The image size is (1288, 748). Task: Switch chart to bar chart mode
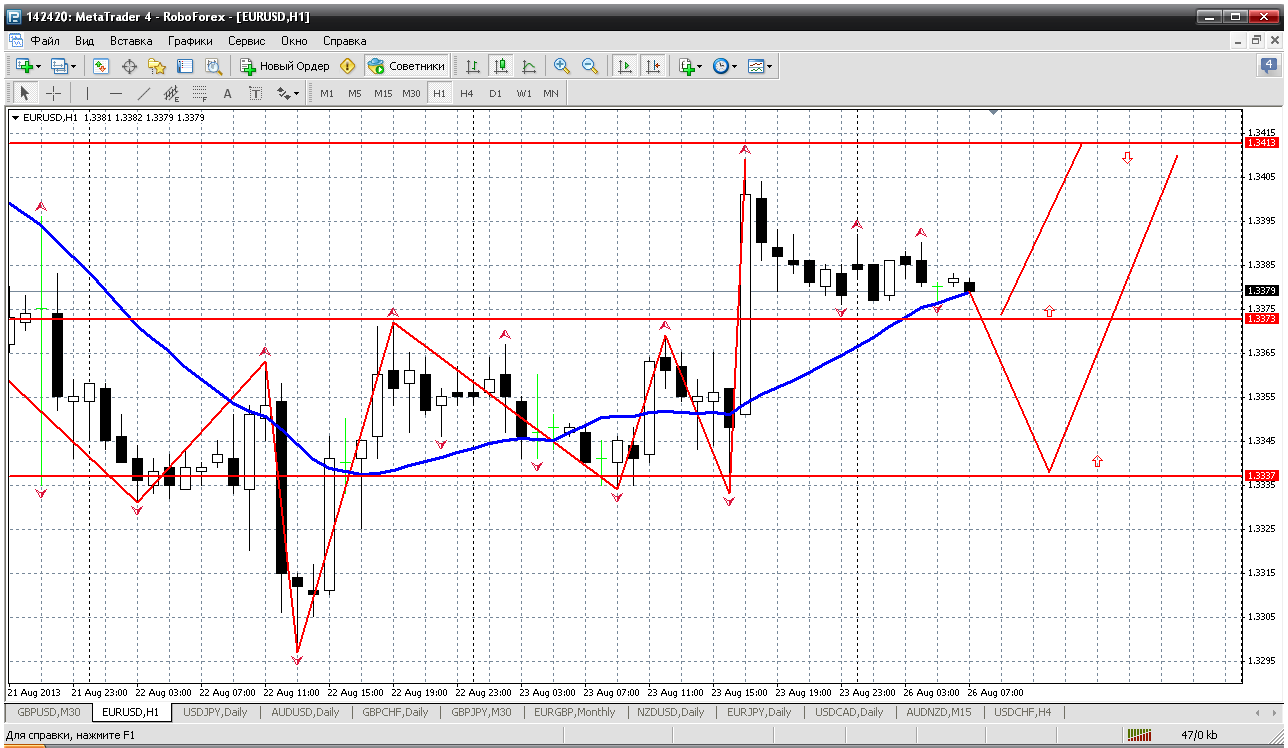[473, 66]
